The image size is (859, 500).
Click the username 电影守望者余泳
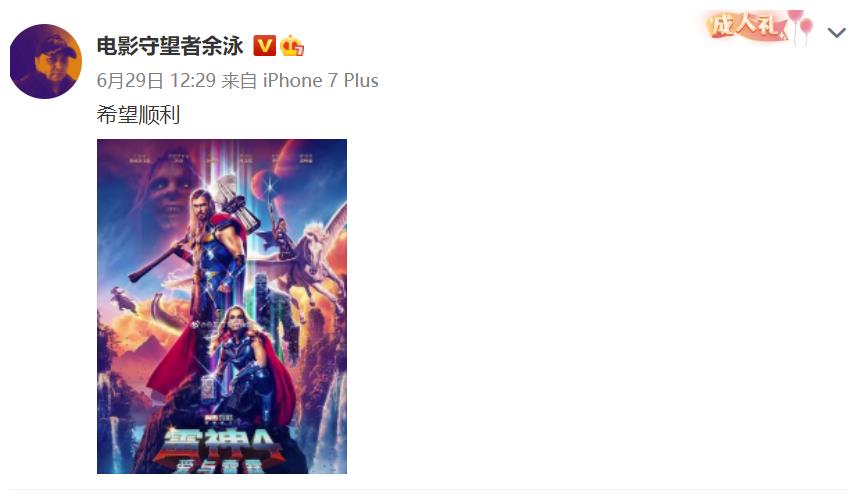[x=170, y=45]
